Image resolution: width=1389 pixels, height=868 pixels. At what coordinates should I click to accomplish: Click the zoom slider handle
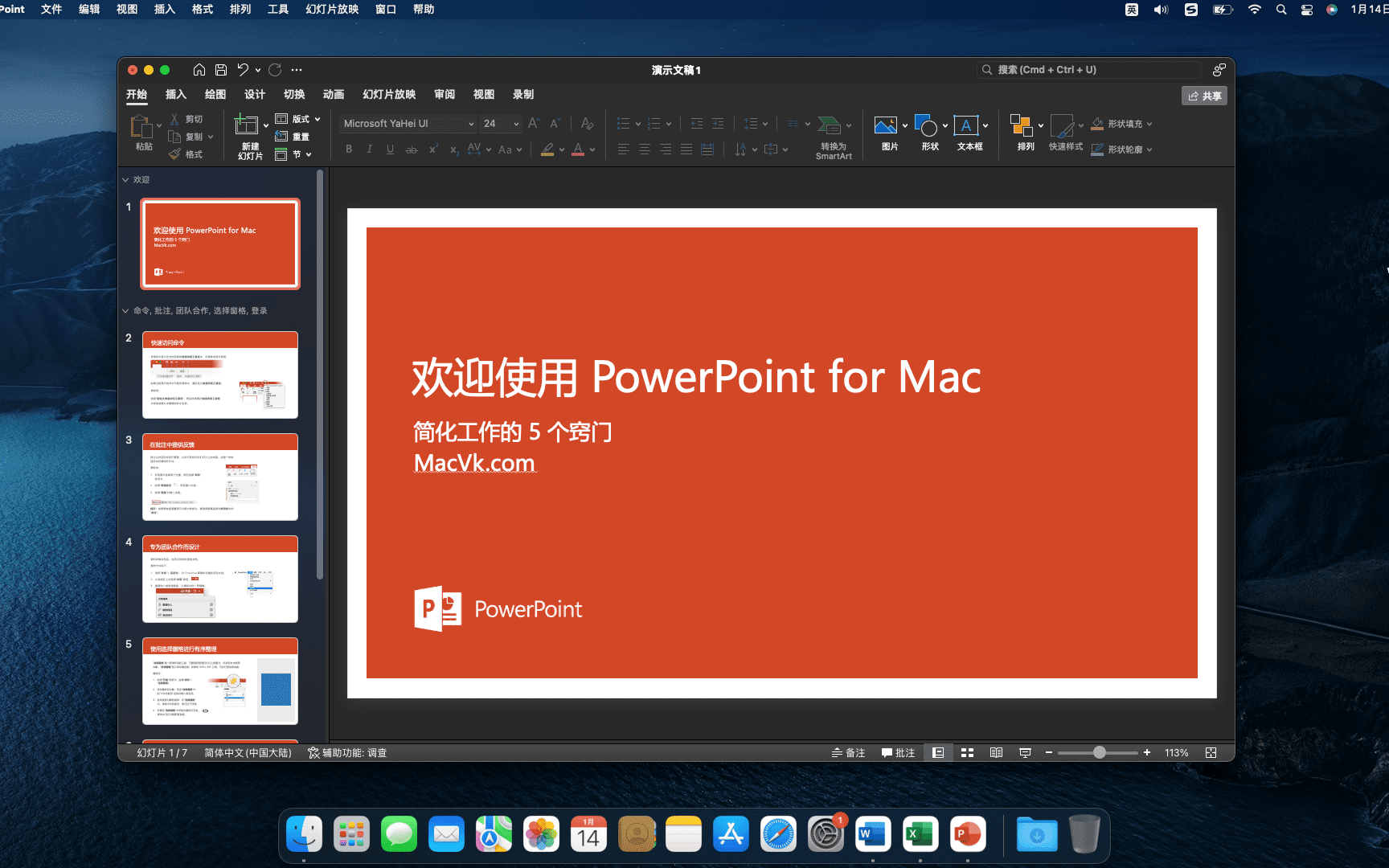coord(1099,753)
